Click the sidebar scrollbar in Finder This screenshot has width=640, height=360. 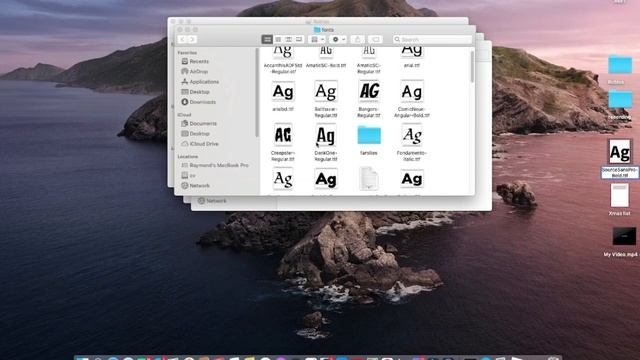(257, 93)
